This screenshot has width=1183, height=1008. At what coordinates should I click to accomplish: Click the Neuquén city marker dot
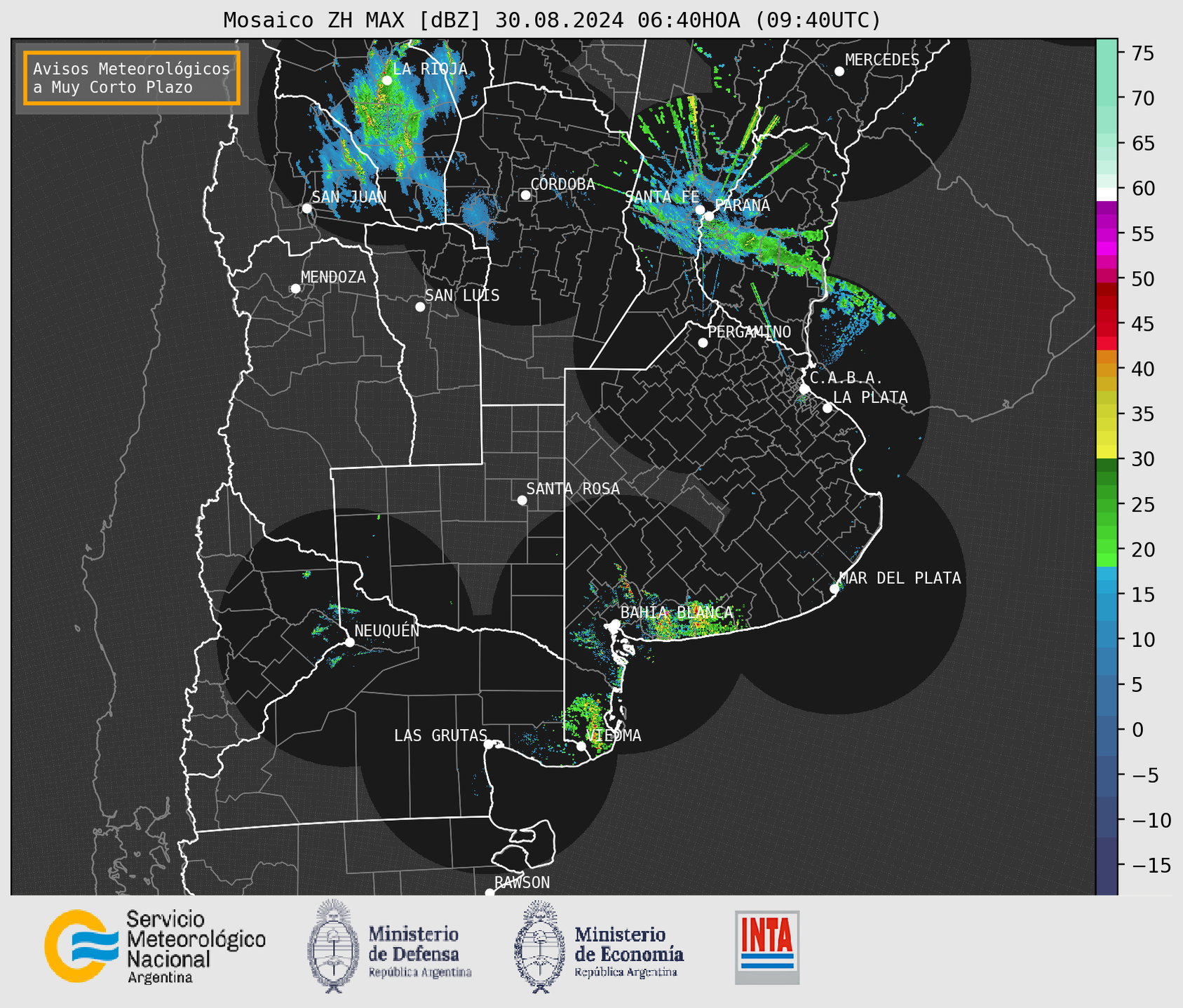click(x=349, y=642)
